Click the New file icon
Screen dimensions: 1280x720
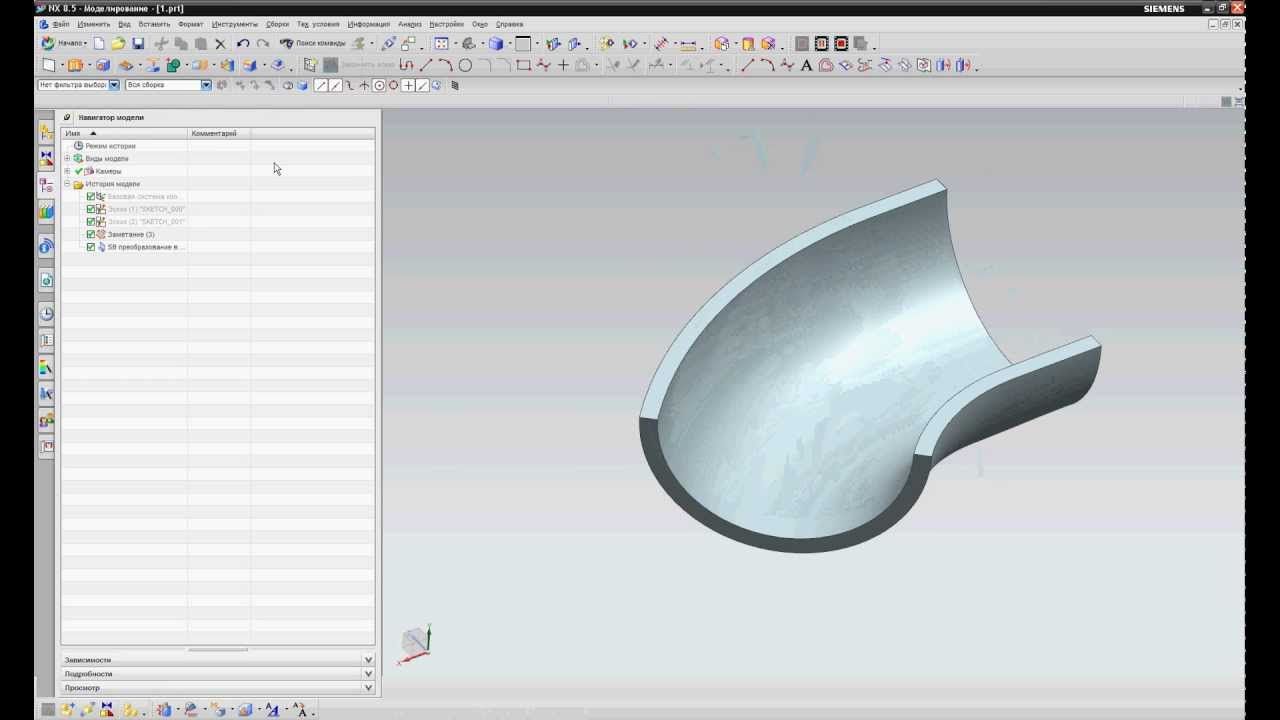(x=99, y=44)
